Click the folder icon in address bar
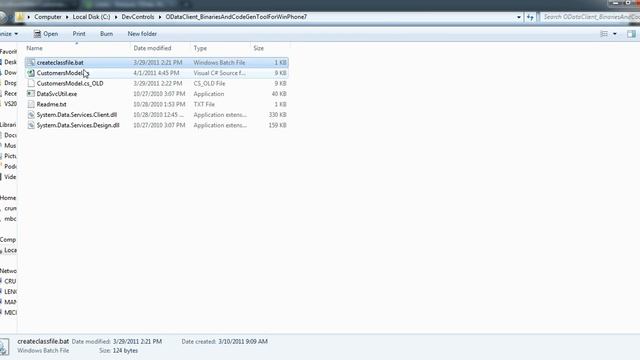The height and width of the screenshot is (360, 640). [x=20, y=17]
